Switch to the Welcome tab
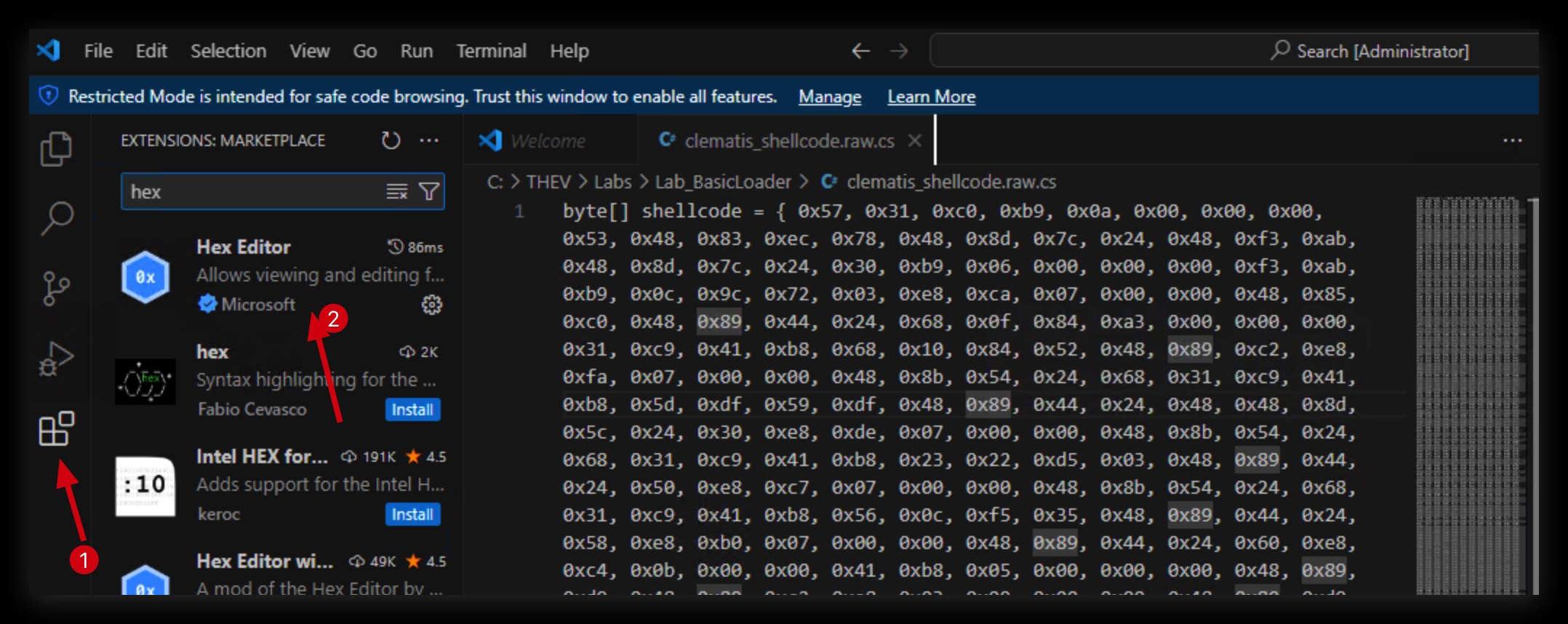1568x624 pixels. [x=549, y=140]
